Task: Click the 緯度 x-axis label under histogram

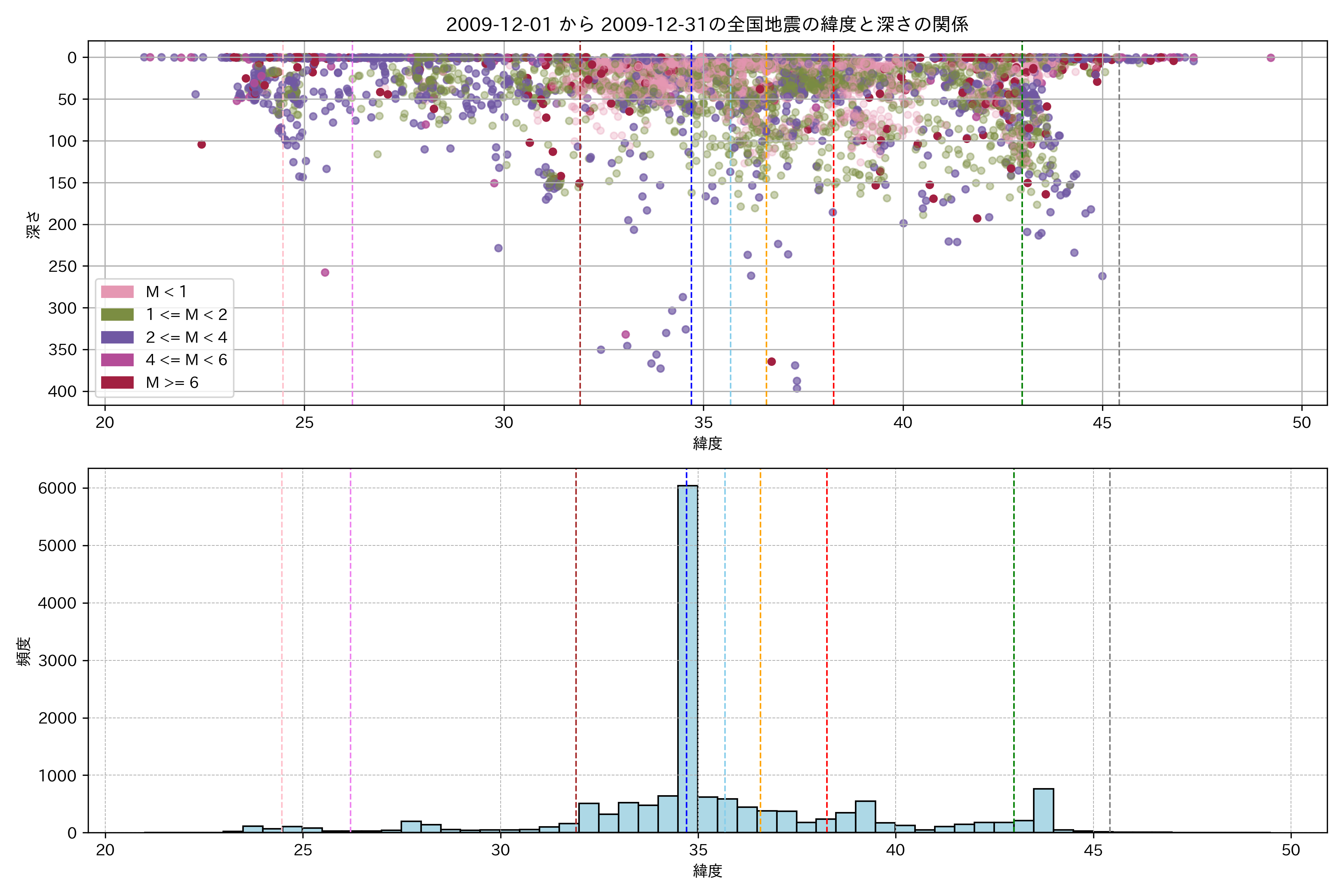Action: coord(707,871)
